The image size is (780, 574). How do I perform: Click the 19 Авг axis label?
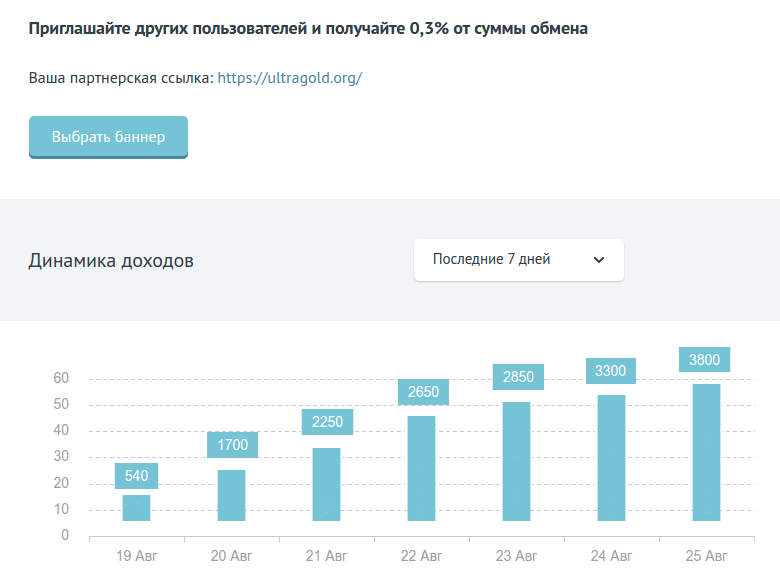pos(136,556)
